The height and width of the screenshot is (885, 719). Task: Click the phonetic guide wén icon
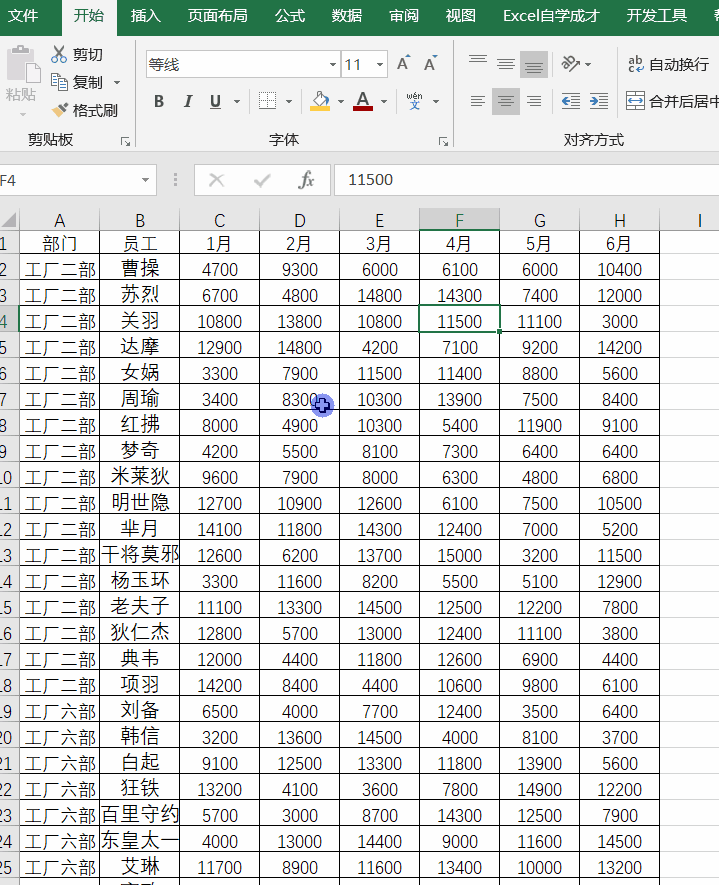(x=415, y=102)
